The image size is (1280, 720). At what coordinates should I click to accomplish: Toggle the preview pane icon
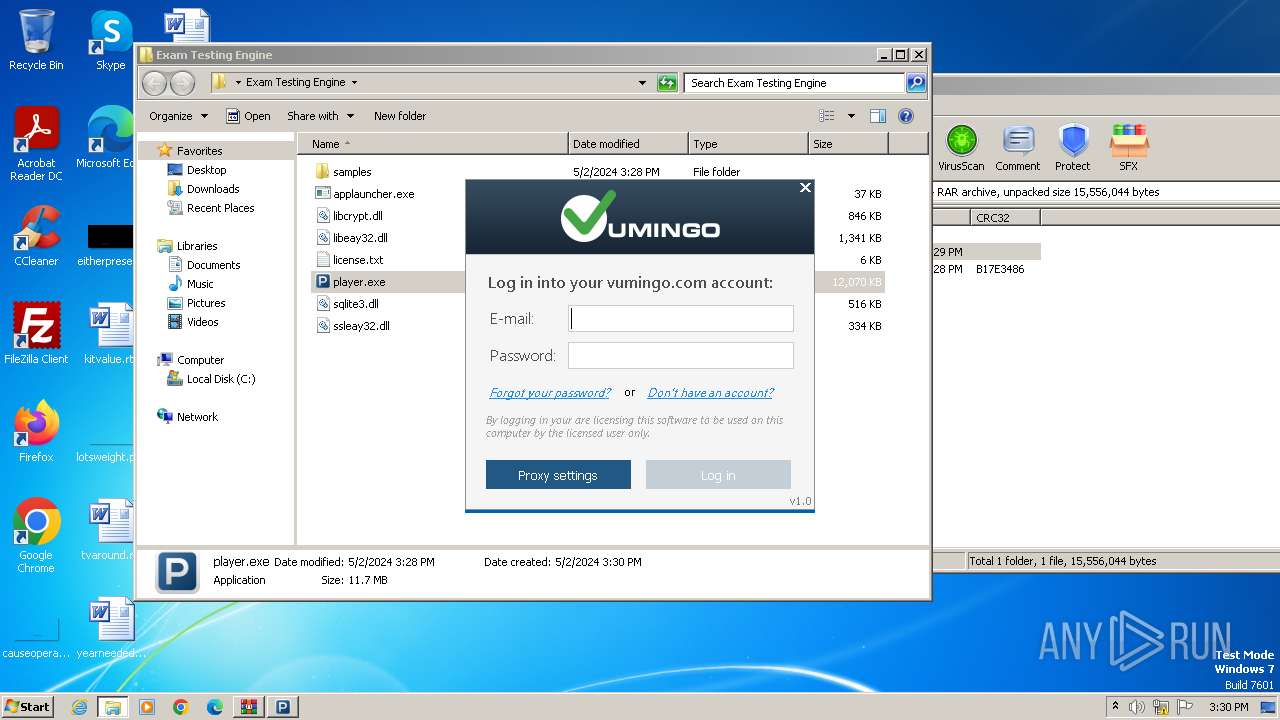(878, 116)
